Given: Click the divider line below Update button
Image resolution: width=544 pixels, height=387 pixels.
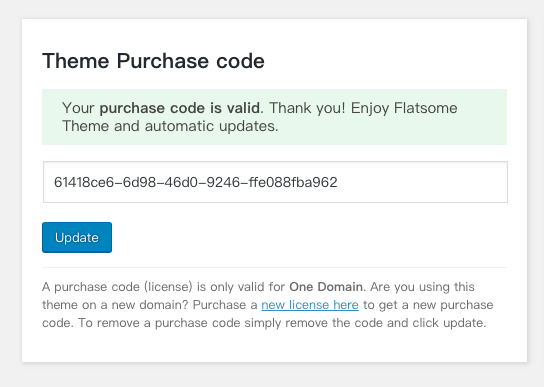Looking at the screenshot, I should click(x=274, y=267).
